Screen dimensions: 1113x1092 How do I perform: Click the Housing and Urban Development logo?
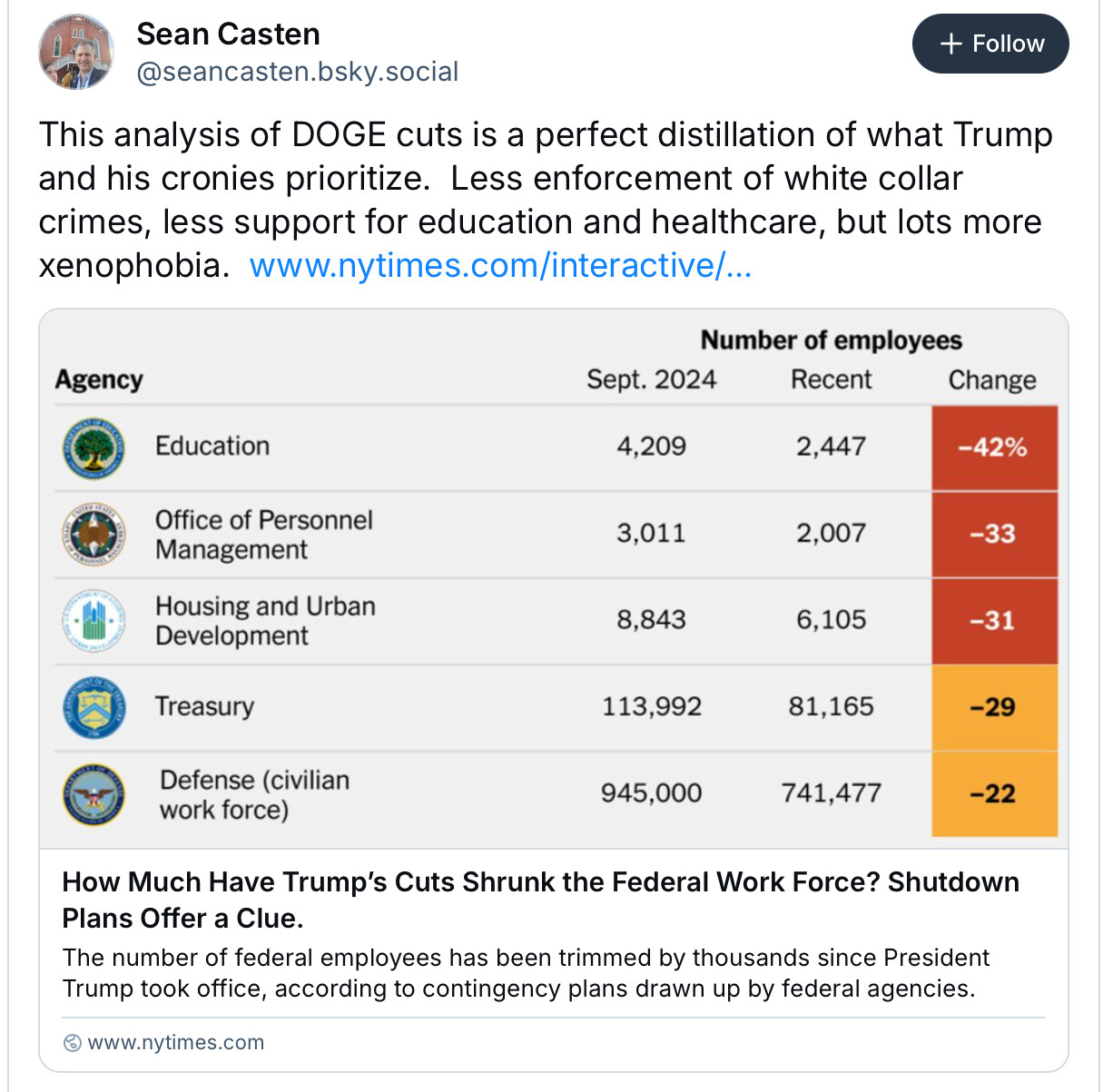click(94, 621)
